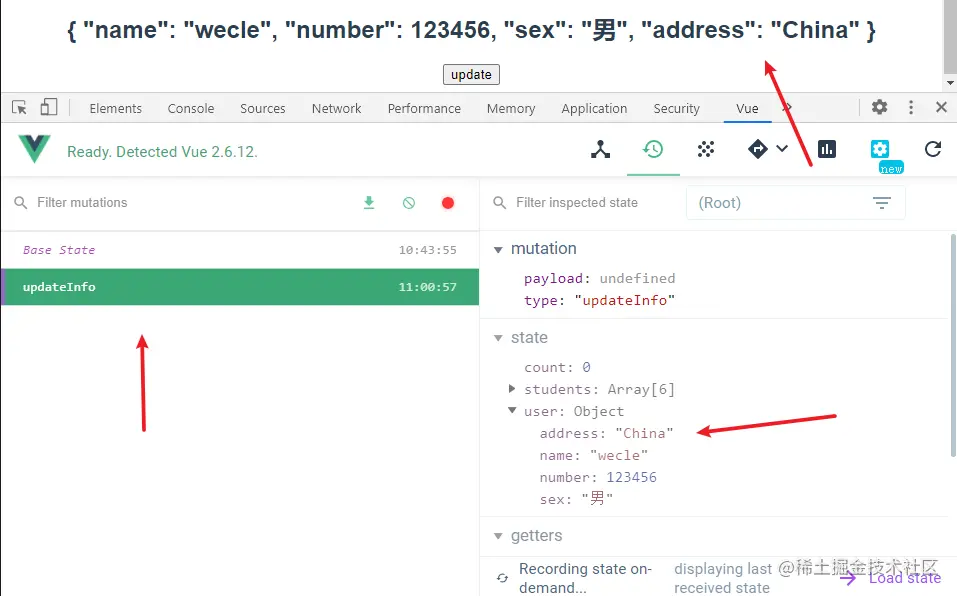Switch to the Console tab
This screenshot has width=957, height=596.
pos(191,109)
